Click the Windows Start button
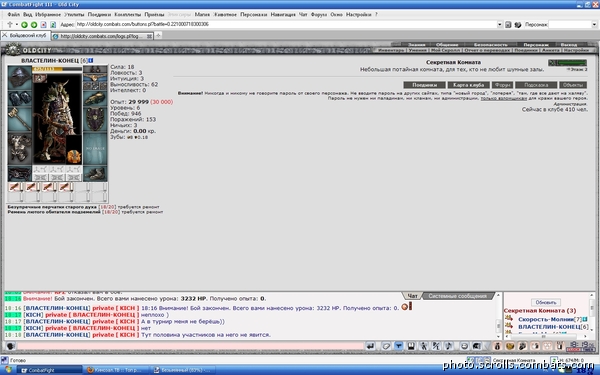The height and width of the screenshot is (375, 600). [x=8, y=370]
